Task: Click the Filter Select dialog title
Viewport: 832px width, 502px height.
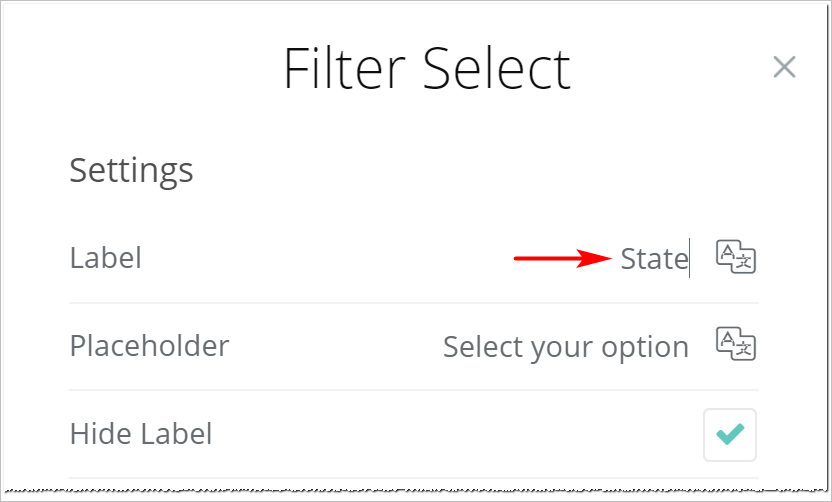Action: [427, 68]
